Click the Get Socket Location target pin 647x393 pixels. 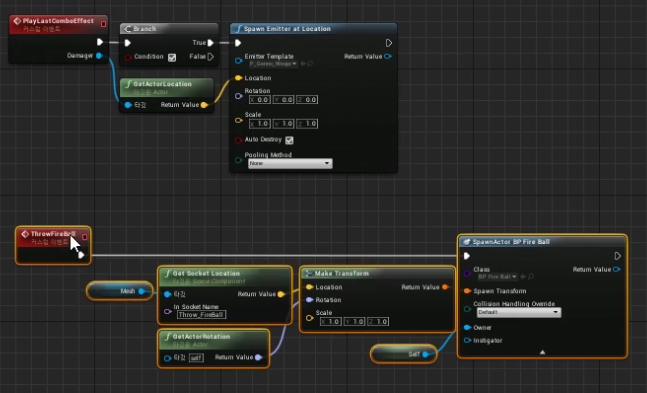point(167,294)
